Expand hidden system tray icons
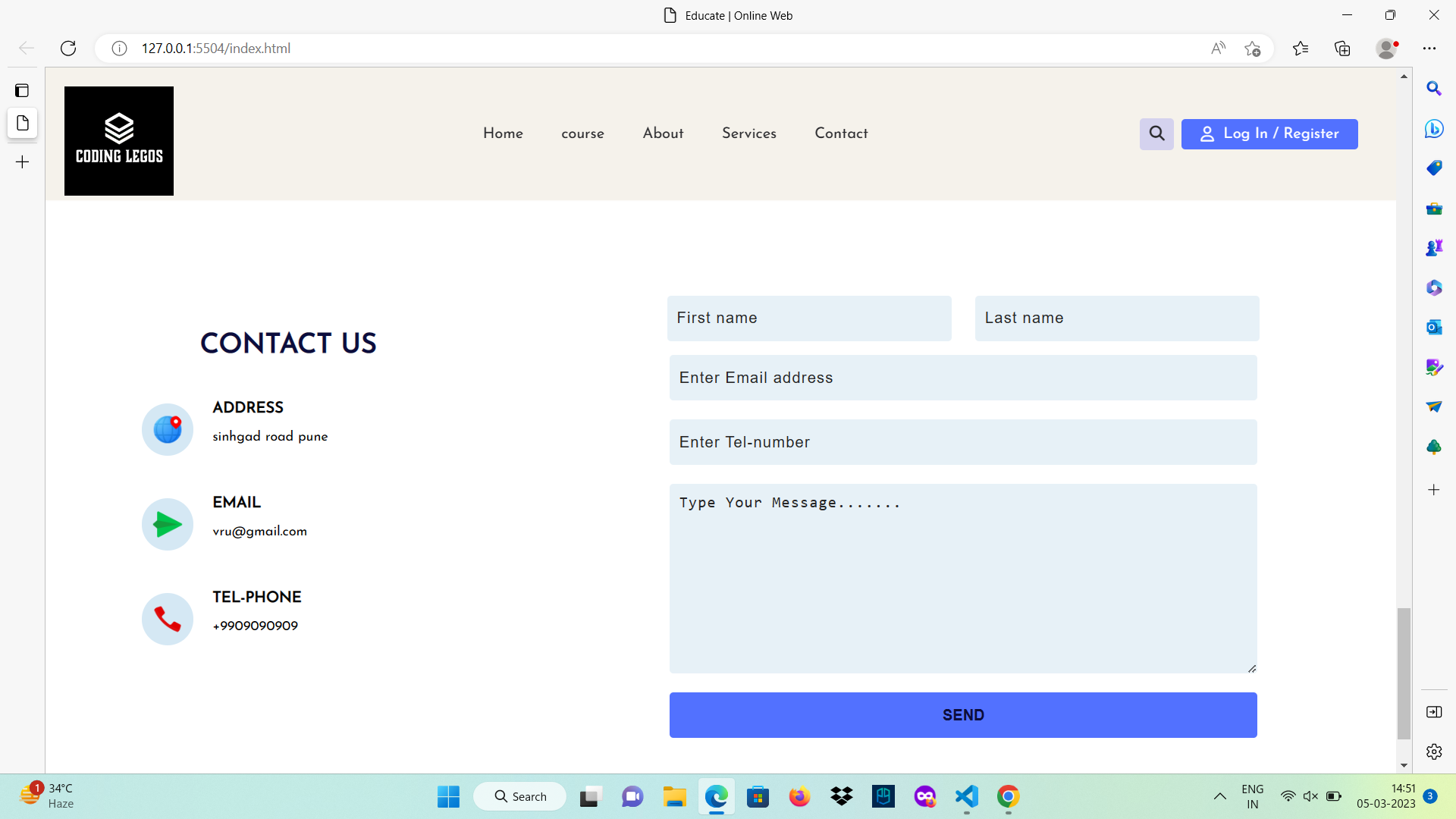The height and width of the screenshot is (819, 1456). tap(1219, 797)
